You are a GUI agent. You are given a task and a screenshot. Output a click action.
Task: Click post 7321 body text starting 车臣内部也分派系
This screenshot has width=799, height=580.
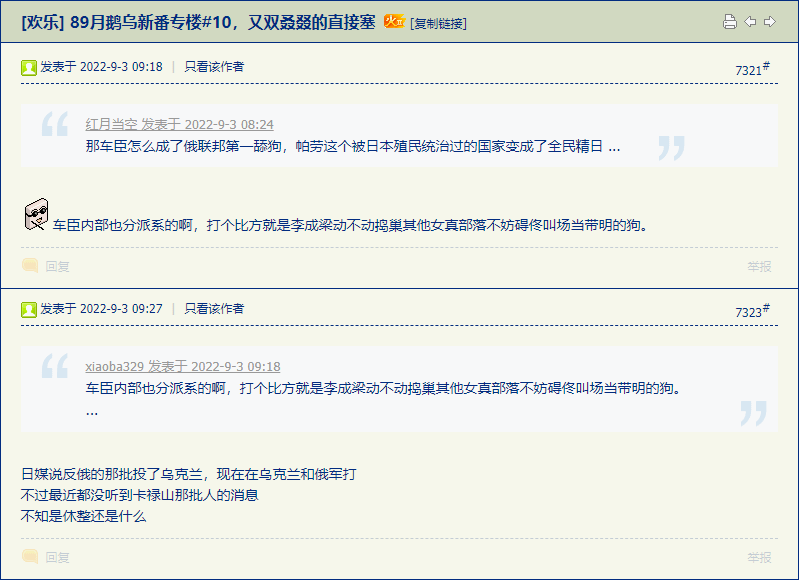coord(352,225)
